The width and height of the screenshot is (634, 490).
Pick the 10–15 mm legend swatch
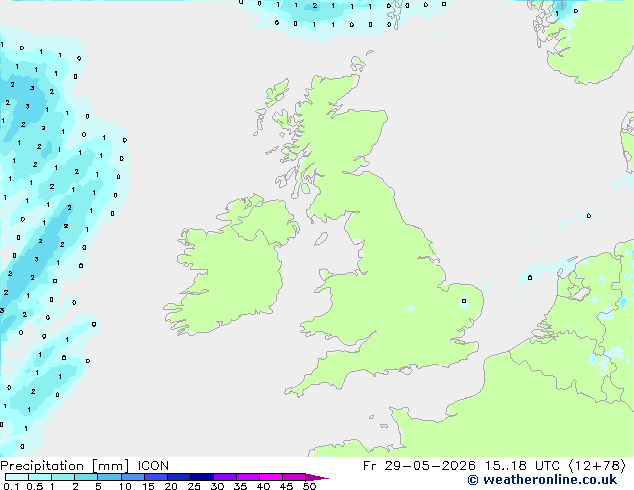(x=132, y=477)
